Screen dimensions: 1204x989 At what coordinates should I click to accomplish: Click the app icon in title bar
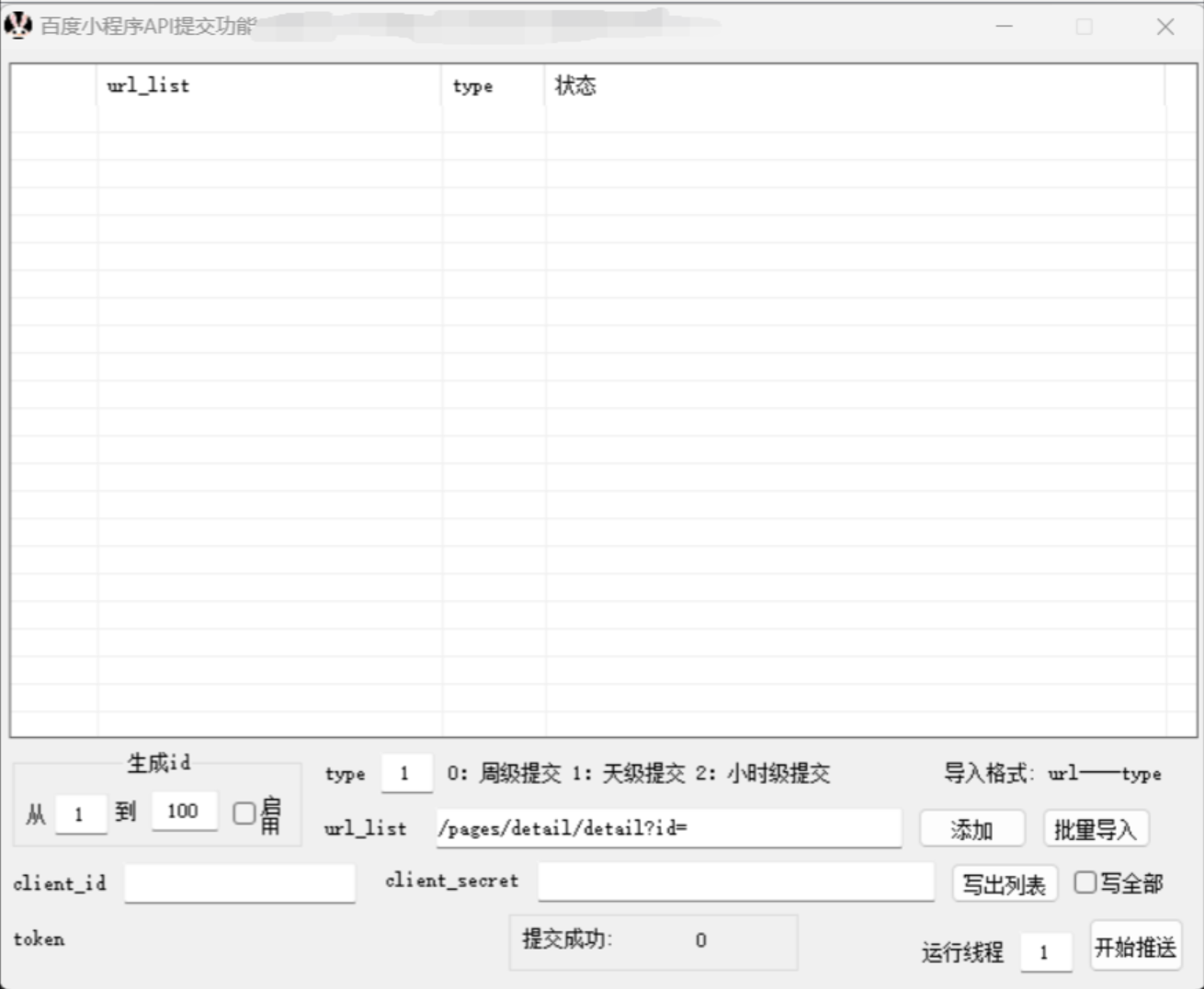tap(18, 26)
